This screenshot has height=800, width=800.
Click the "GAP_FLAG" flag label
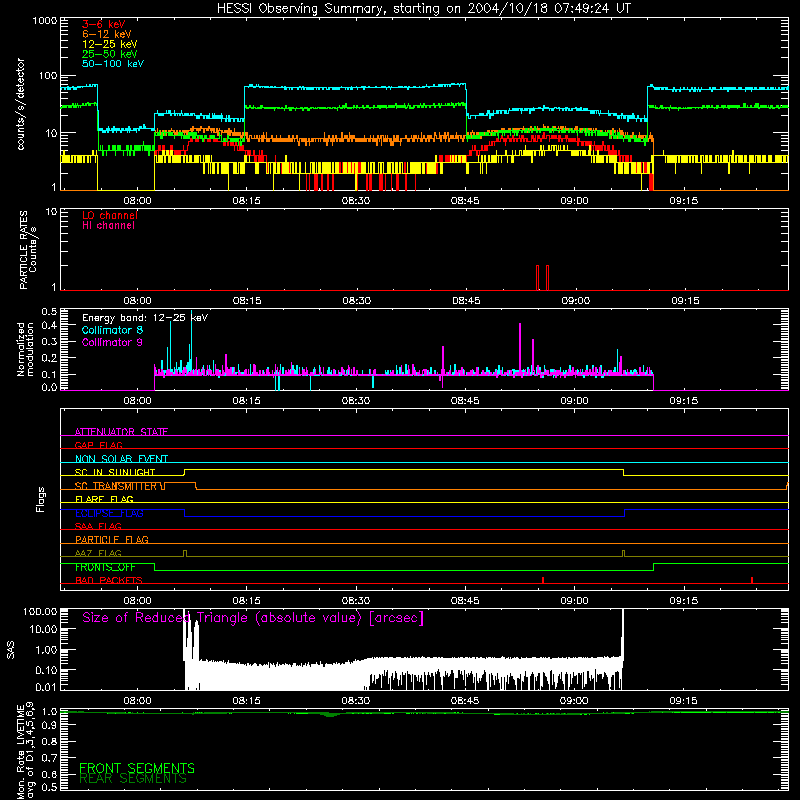(x=98, y=445)
